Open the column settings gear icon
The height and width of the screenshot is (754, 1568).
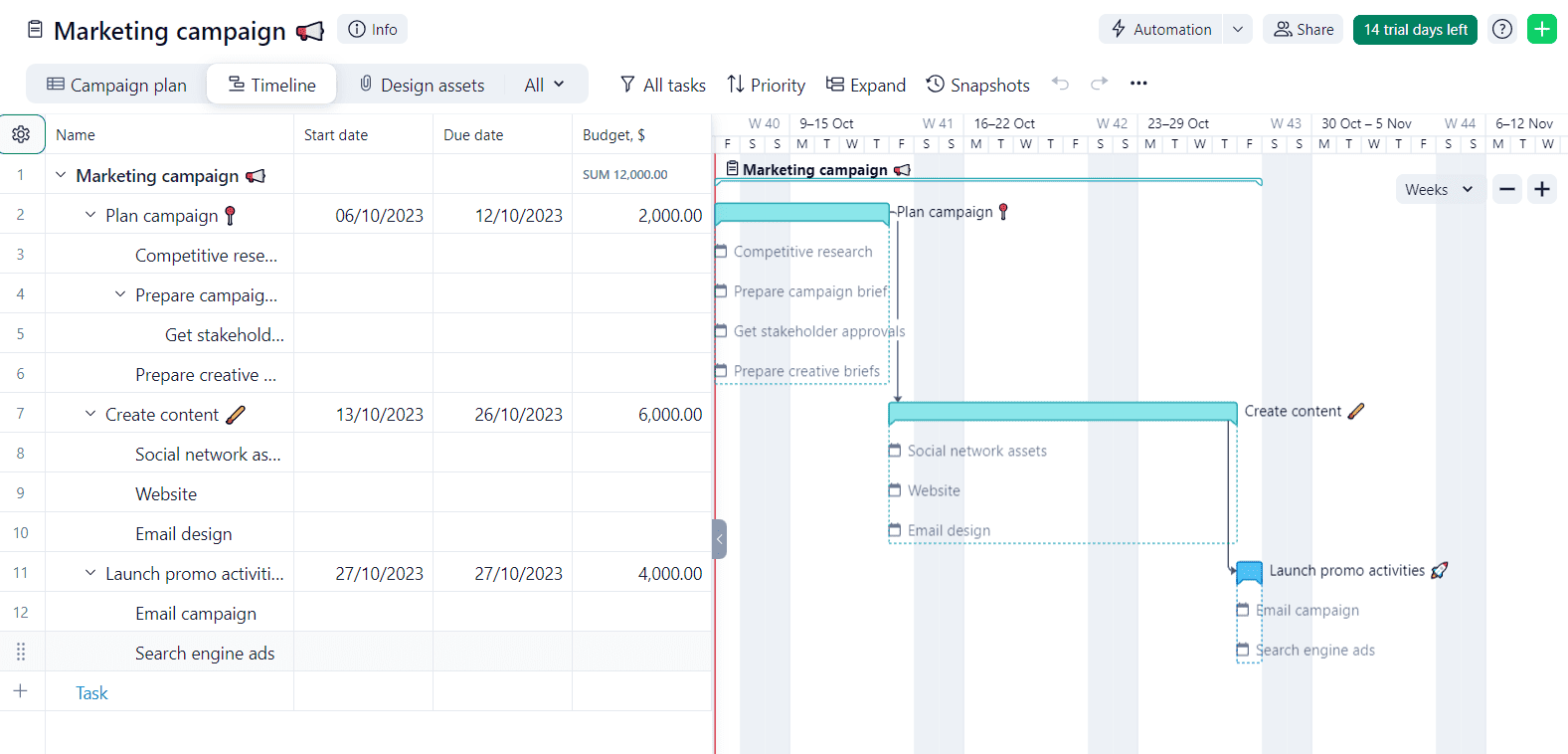tap(21, 134)
